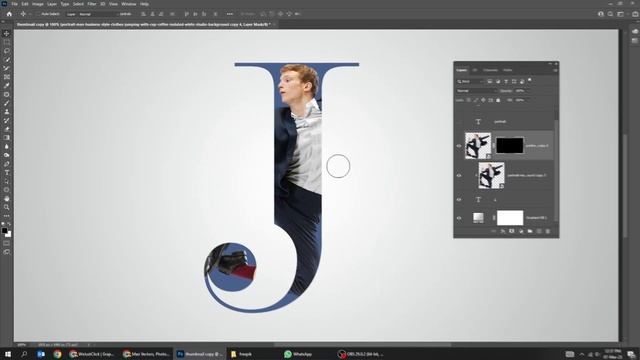
Task: Open the filter Kind dropdown in Layers panel
Action: tap(471, 82)
